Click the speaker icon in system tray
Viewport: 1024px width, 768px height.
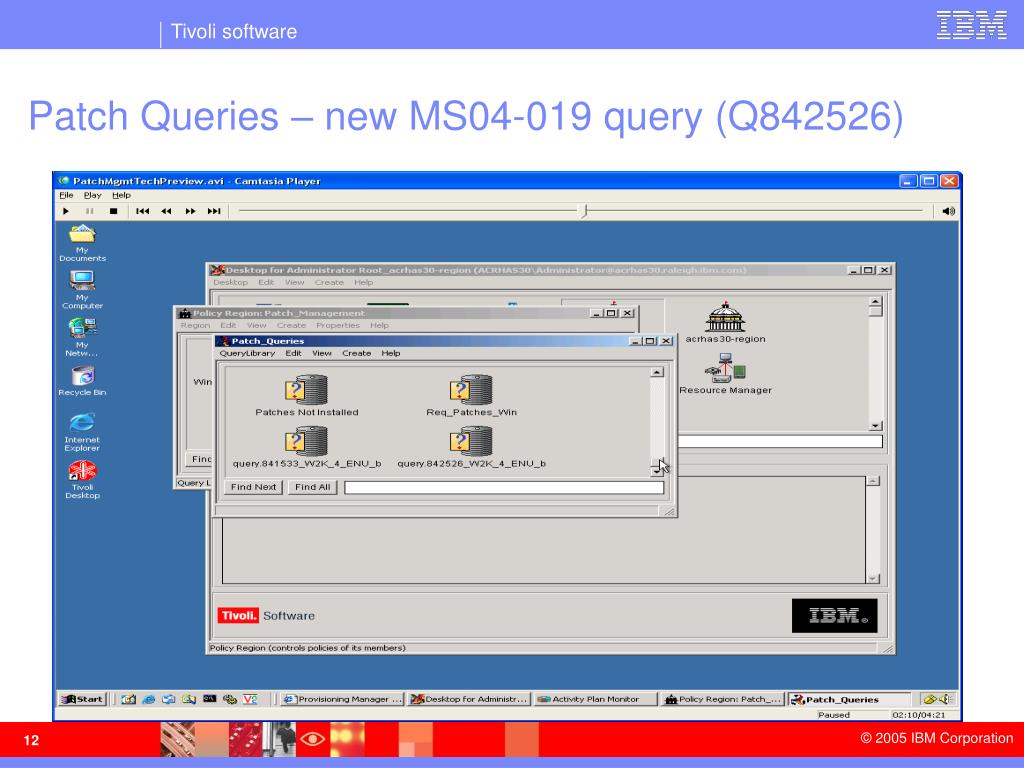point(944,699)
